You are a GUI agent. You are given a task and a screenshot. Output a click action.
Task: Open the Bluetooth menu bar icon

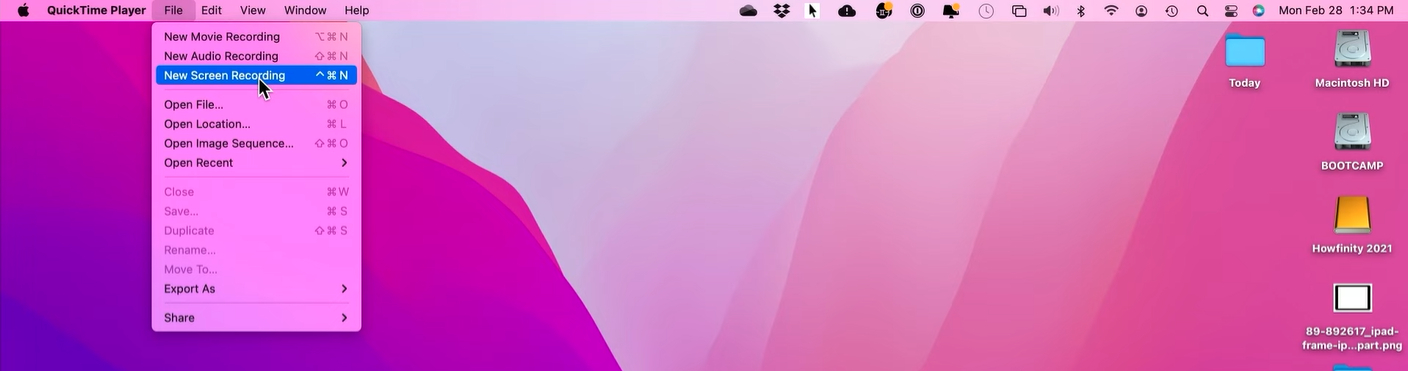coord(1080,10)
